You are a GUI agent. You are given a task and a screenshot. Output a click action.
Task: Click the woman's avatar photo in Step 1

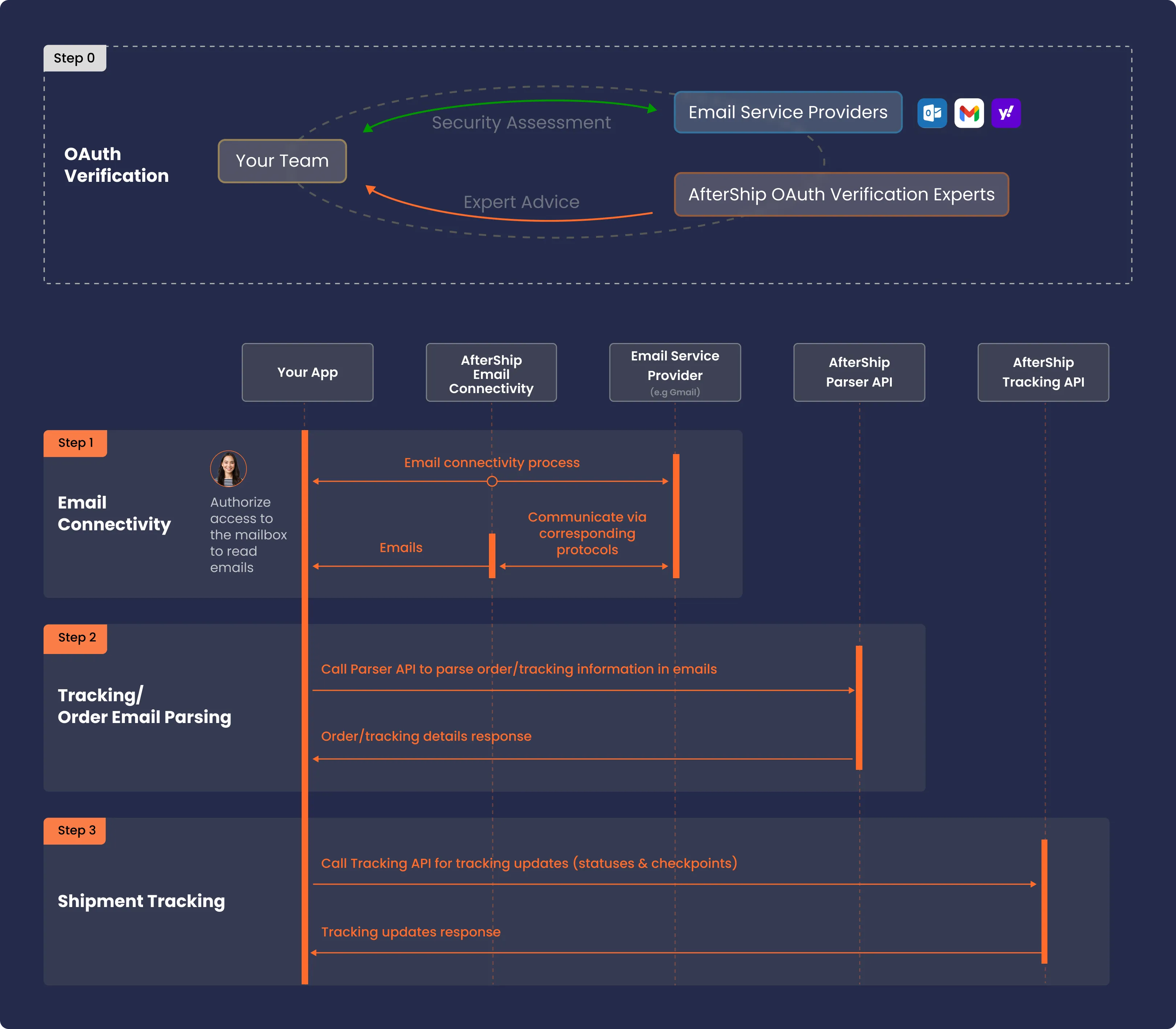coord(229,469)
